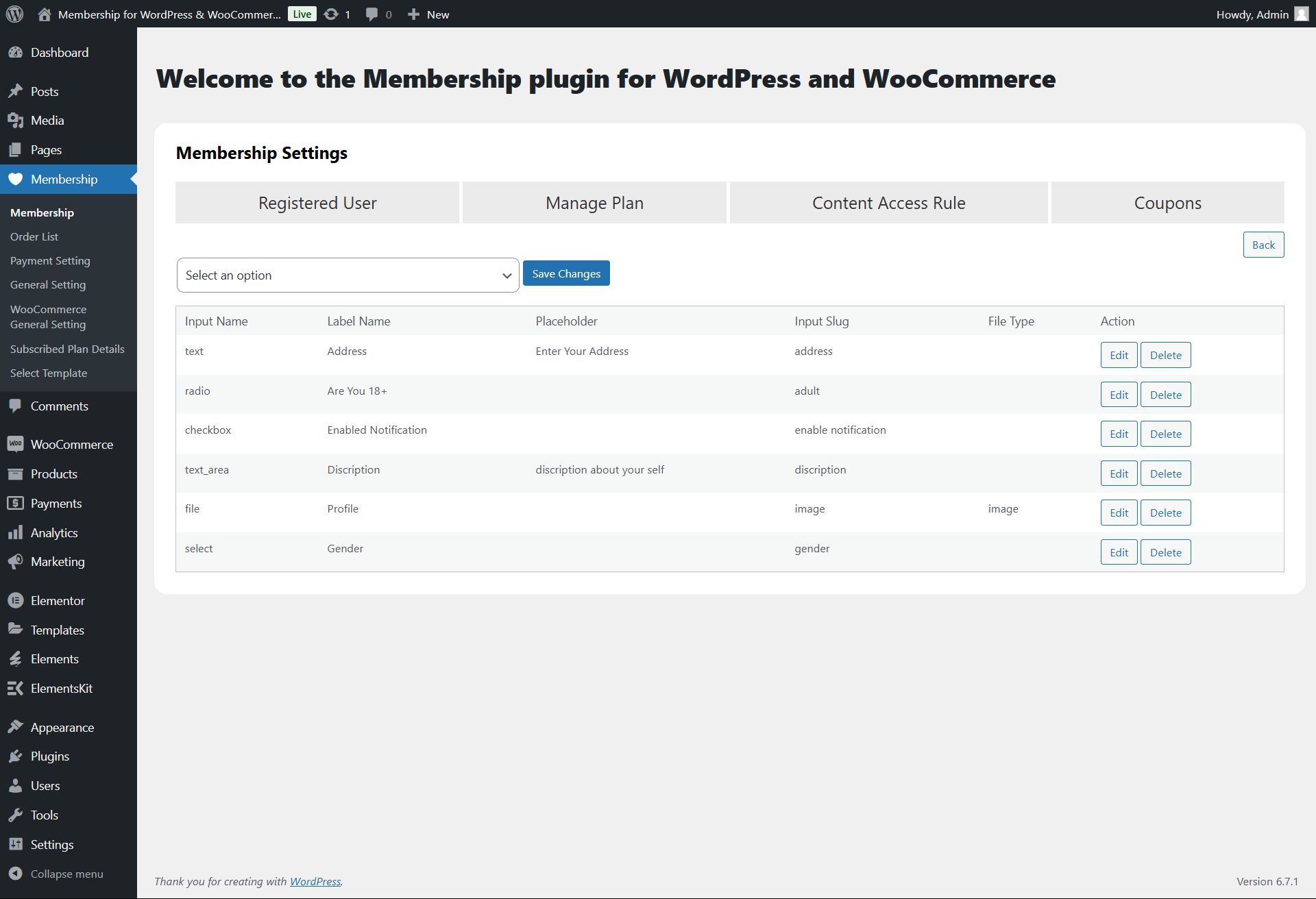Screen dimensions: 1316x899
Task: Open the WooCommerce sidebar icon
Action: pos(15,444)
